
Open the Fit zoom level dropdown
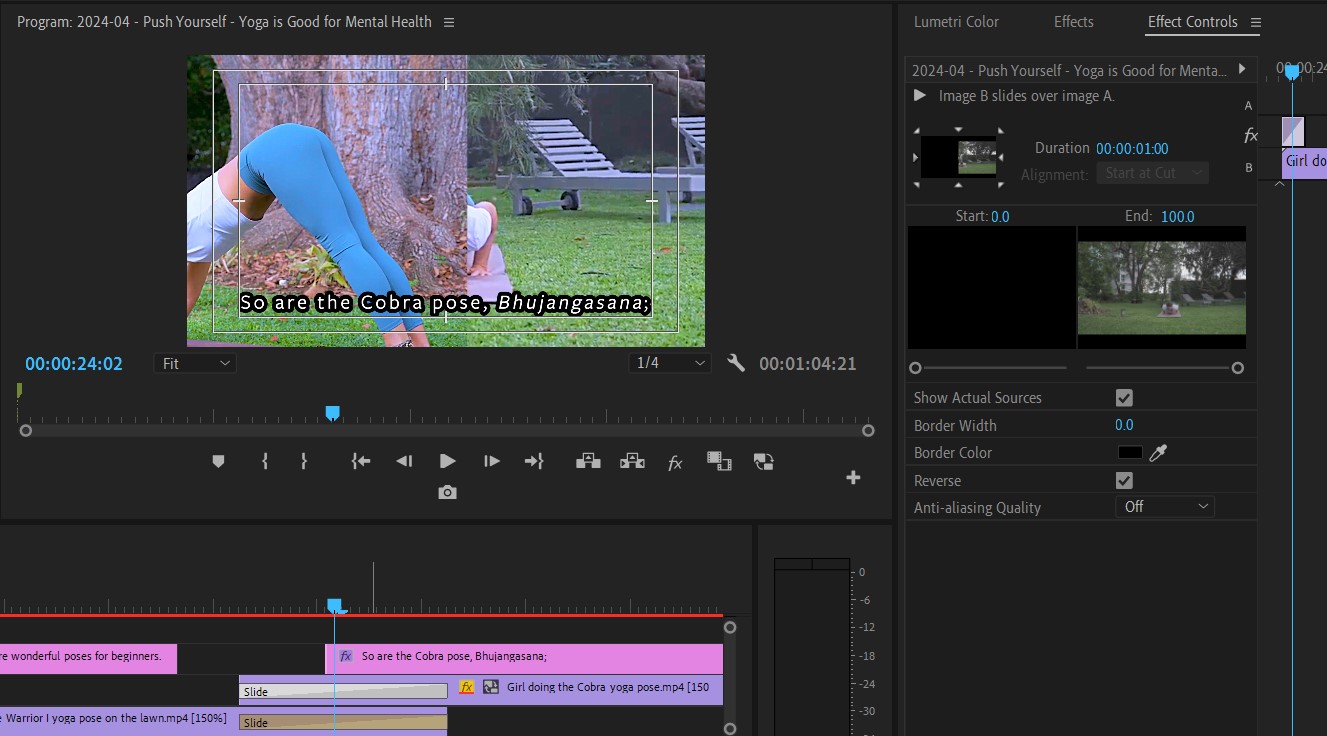(x=195, y=363)
